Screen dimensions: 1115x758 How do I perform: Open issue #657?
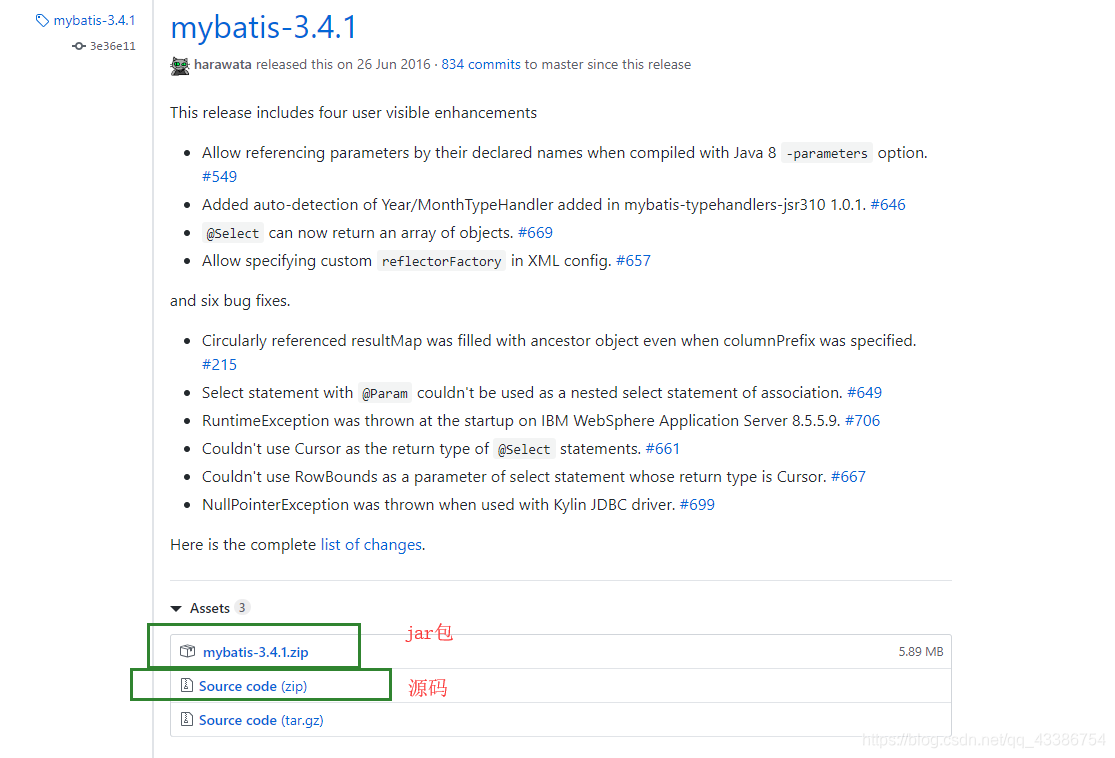(x=633, y=261)
